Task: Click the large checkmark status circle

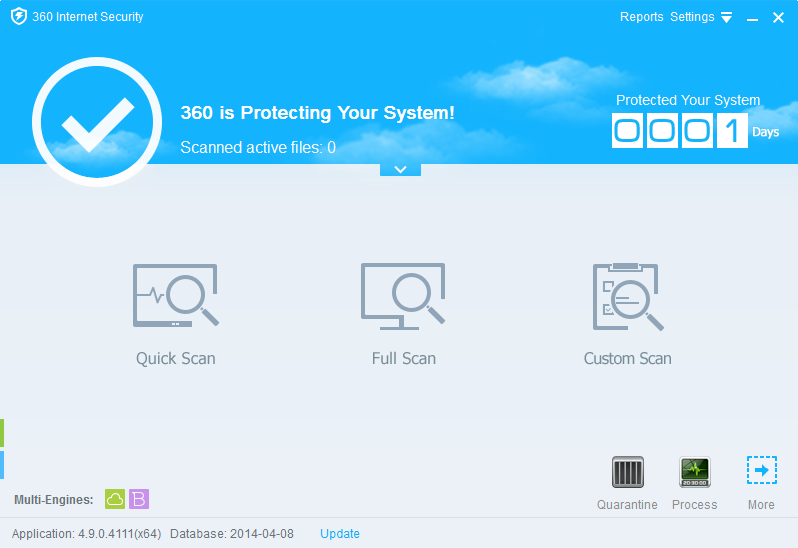Action: 97,122
